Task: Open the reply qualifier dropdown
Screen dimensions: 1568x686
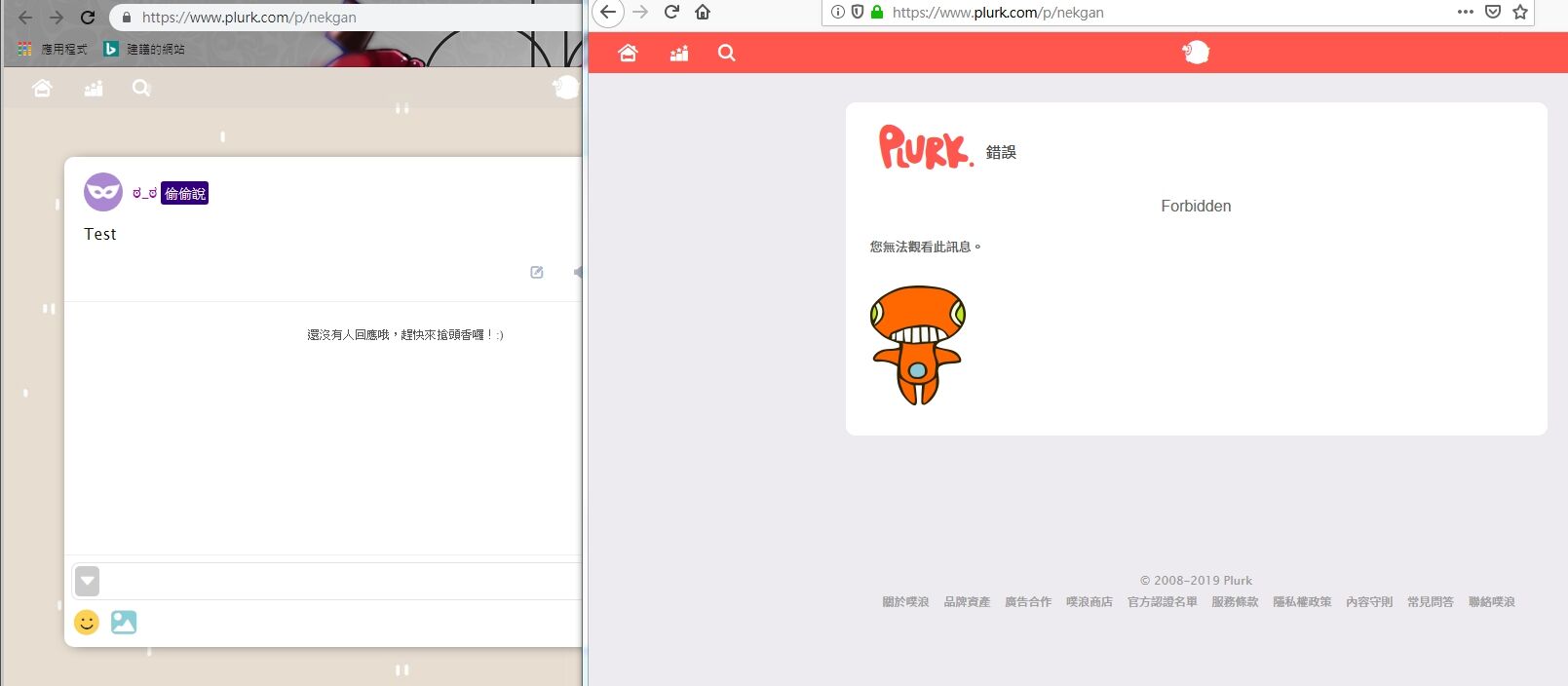Action: 87,581
